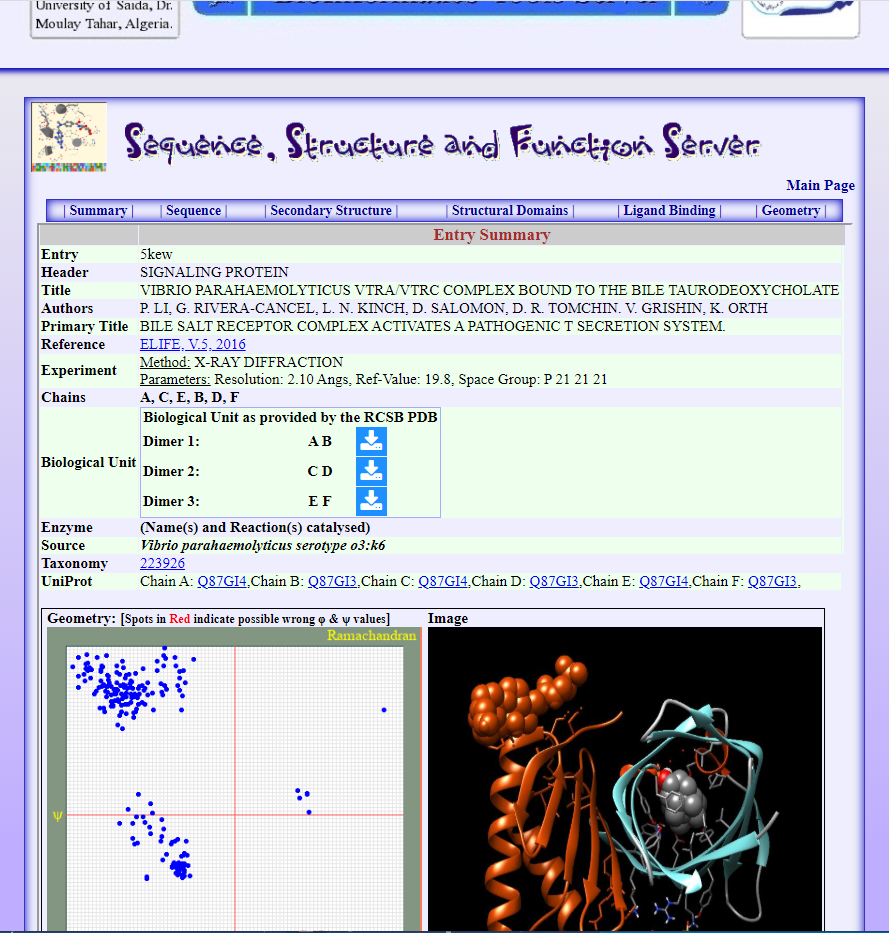Select the Ligand Binding tab

pyautogui.click(x=669, y=211)
